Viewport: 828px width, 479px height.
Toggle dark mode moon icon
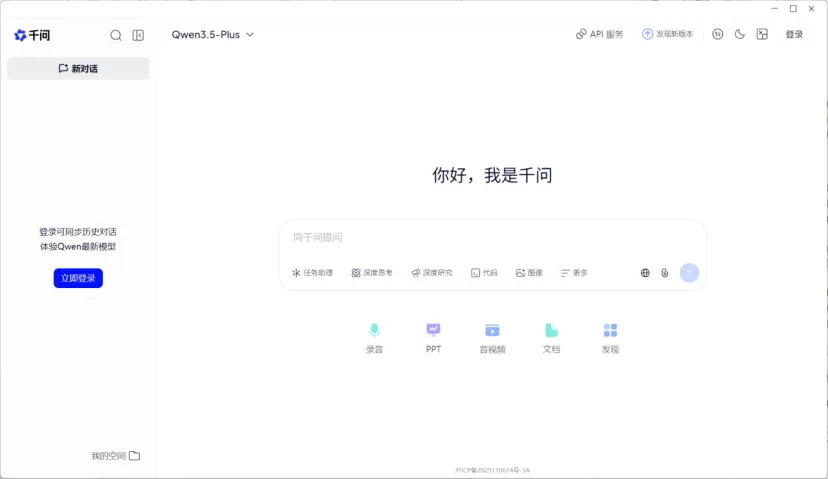pos(740,34)
